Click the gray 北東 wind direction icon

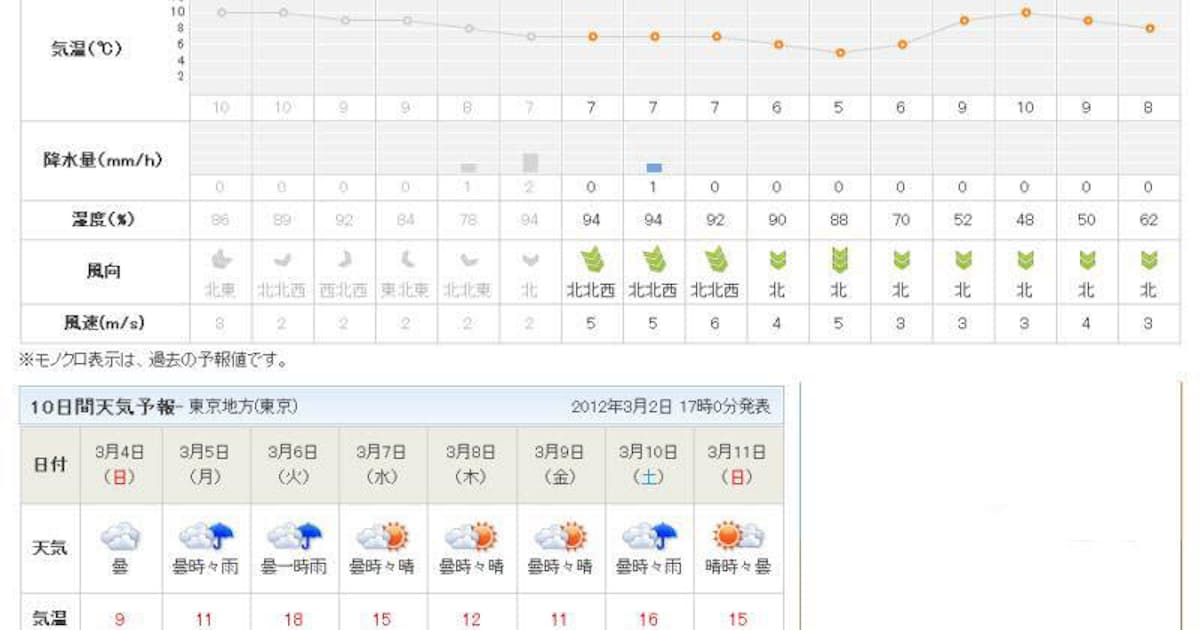click(221, 260)
